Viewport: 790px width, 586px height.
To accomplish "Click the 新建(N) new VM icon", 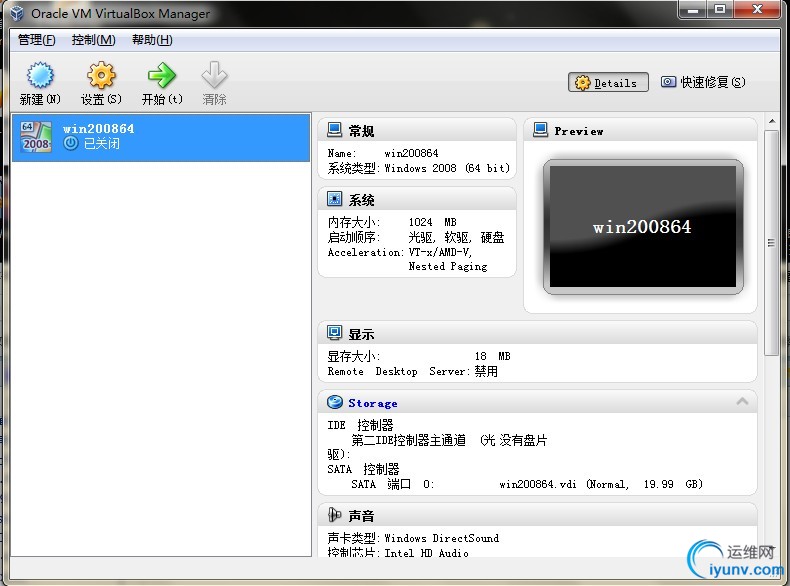I will tap(40, 76).
